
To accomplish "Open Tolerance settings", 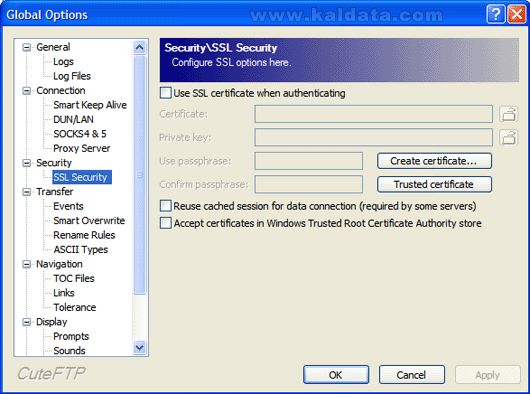I will pos(75,307).
